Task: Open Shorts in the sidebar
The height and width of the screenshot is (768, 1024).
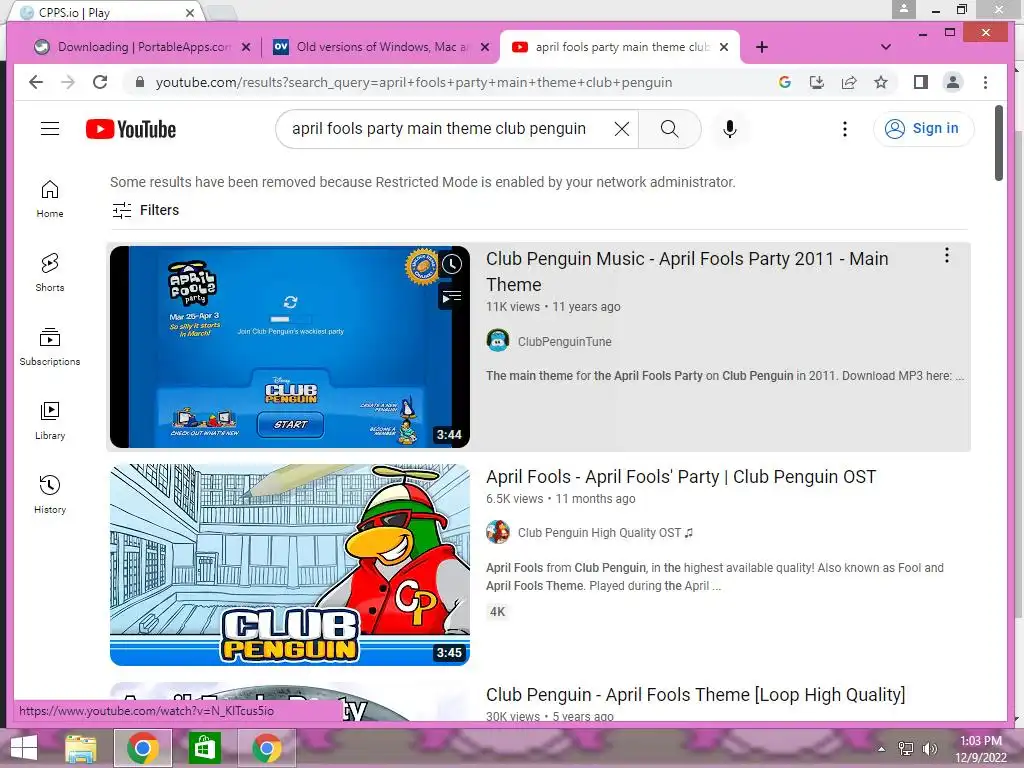Action: (x=50, y=273)
